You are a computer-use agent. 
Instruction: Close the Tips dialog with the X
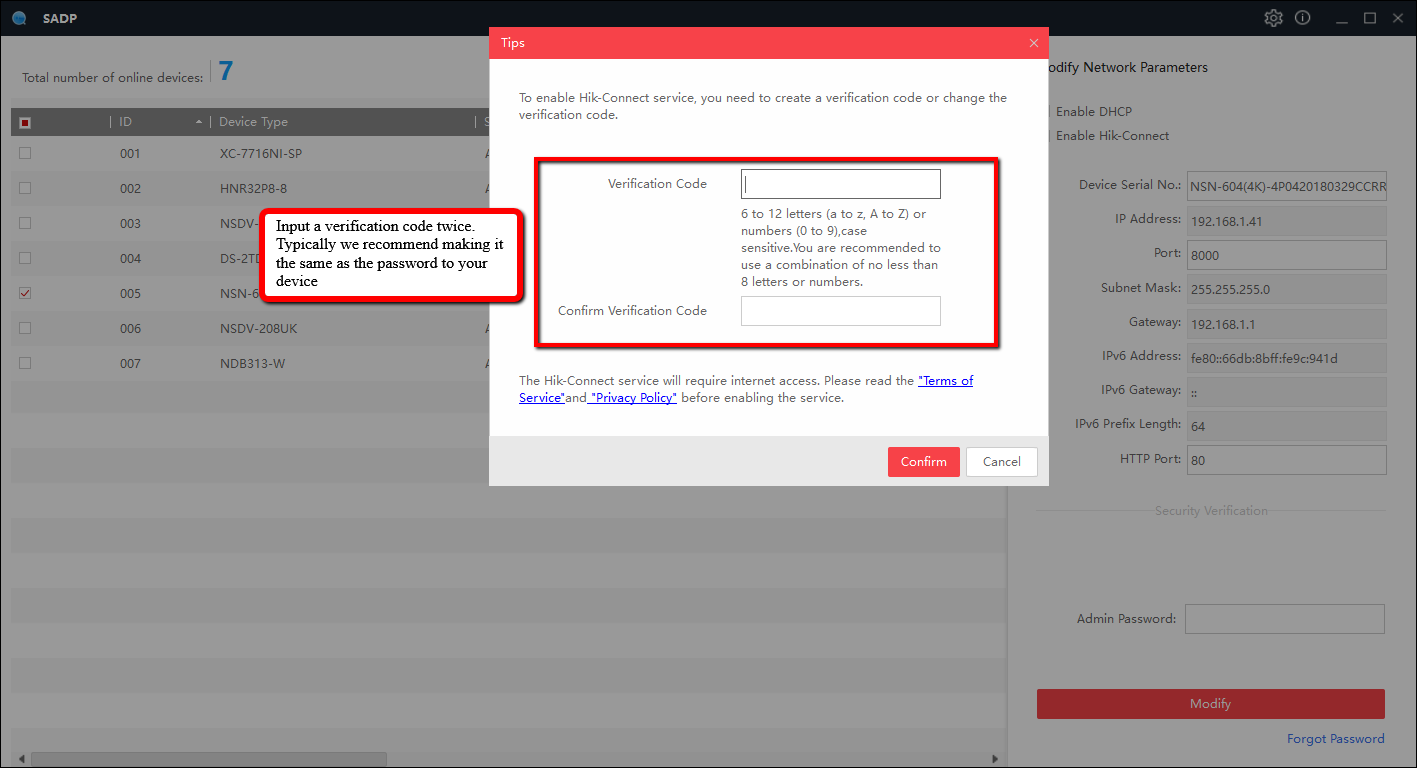(1034, 43)
